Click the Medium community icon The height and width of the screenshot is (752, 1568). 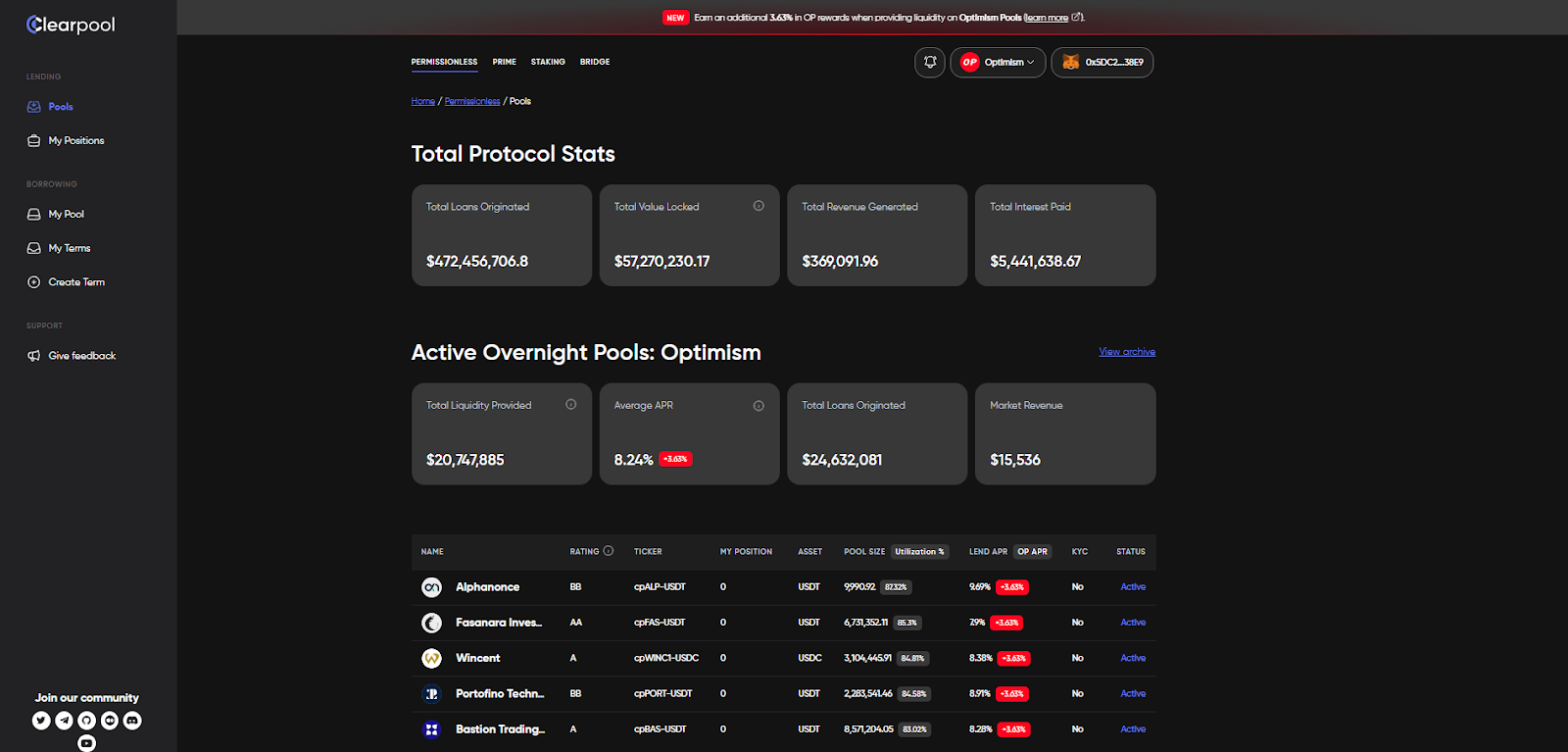[x=110, y=721]
